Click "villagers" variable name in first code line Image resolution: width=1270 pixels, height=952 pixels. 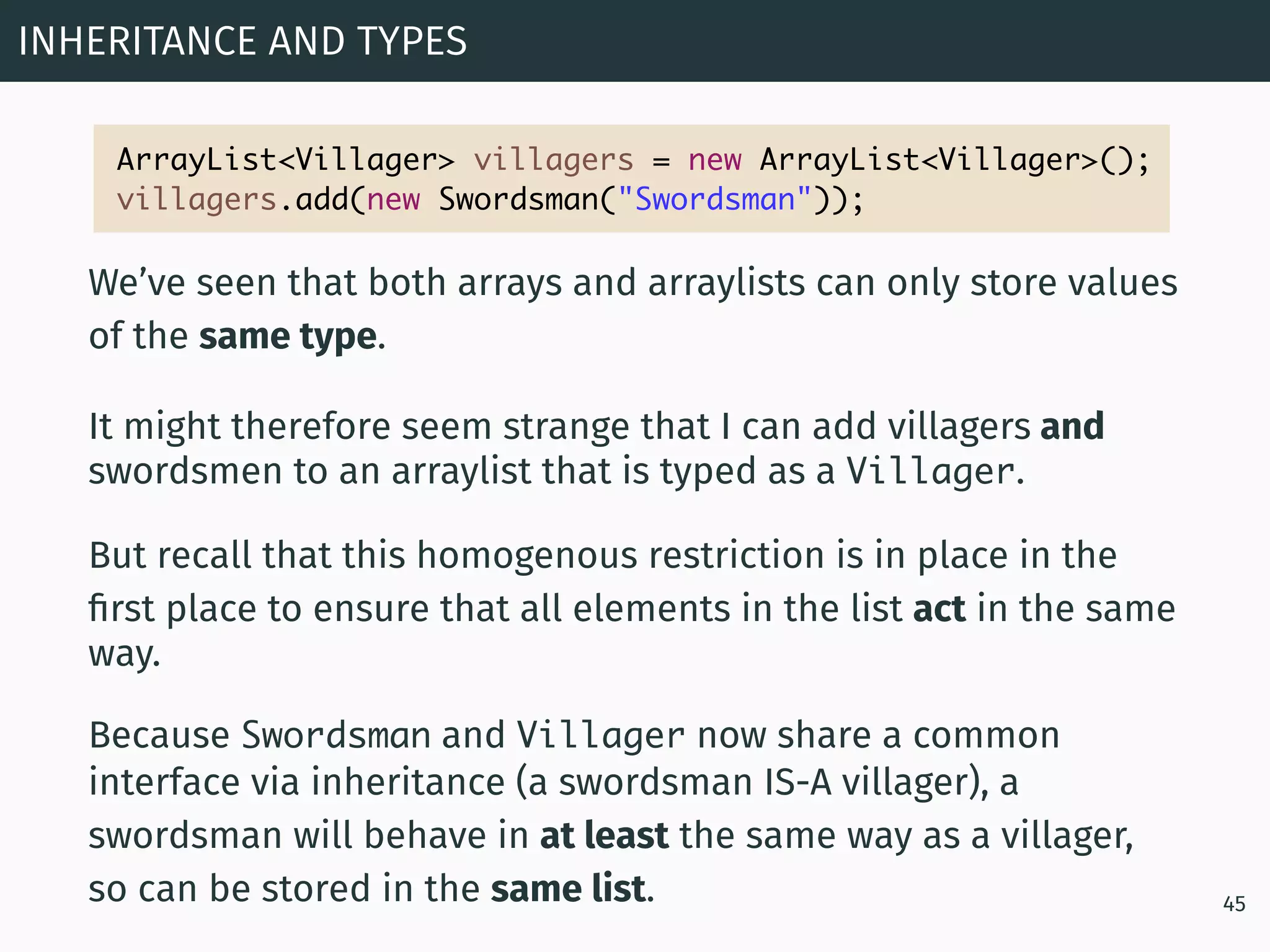(553, 160)
